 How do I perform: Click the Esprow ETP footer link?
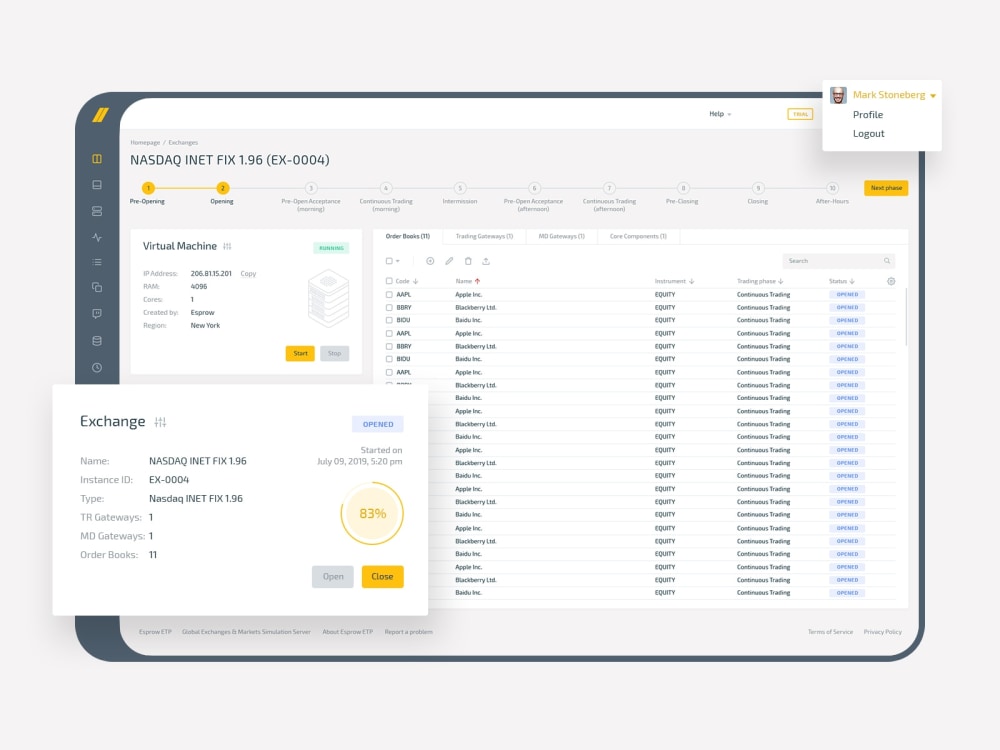coord(155,632)
